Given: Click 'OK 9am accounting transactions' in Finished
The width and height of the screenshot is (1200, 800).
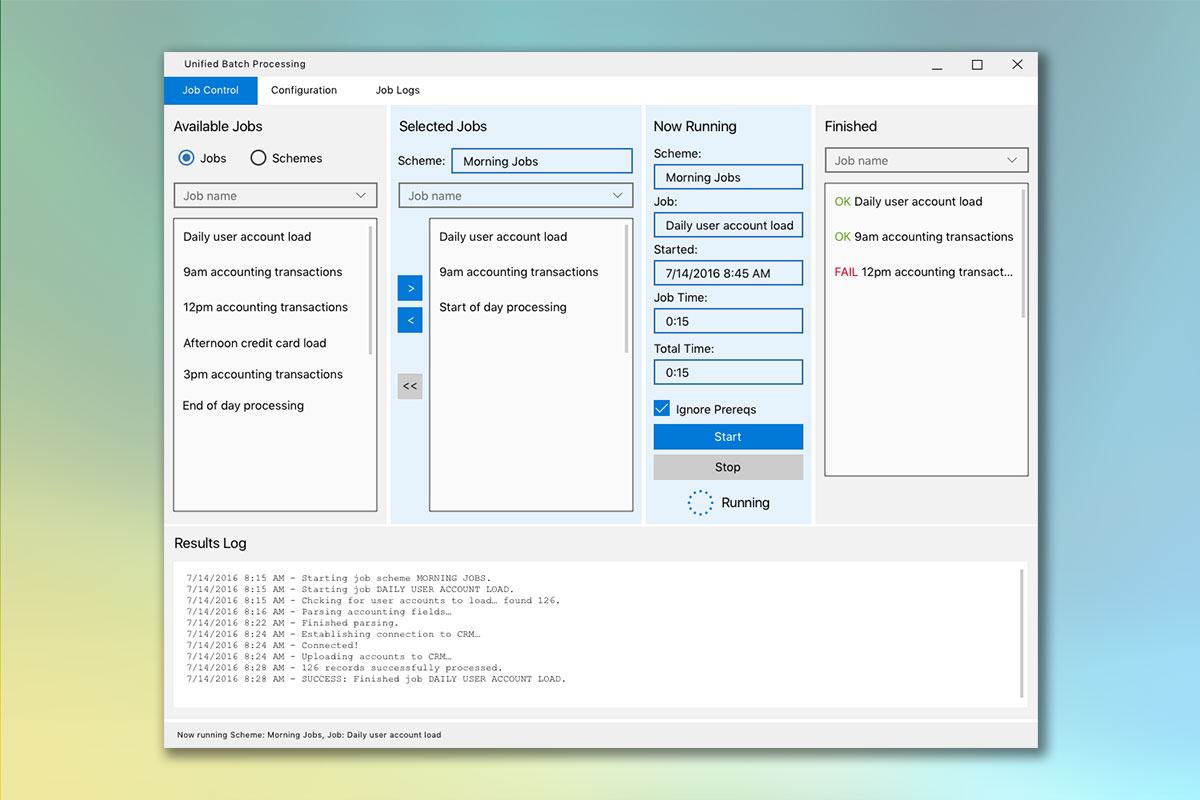Looking at the screenshot, I should coord(923,237).
